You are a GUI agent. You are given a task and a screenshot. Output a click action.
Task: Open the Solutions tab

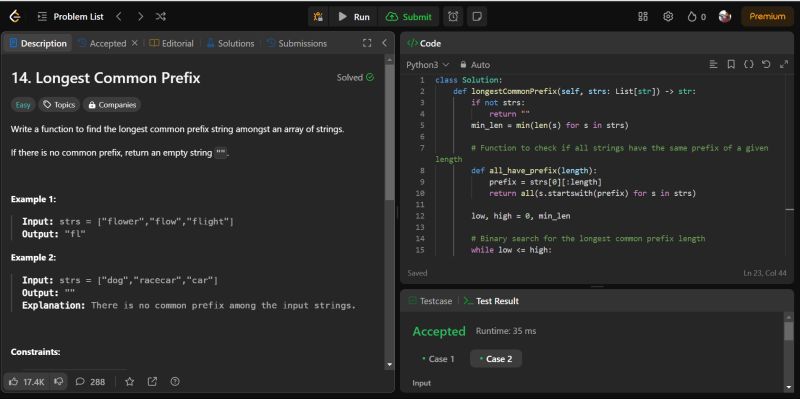point(231,44)
